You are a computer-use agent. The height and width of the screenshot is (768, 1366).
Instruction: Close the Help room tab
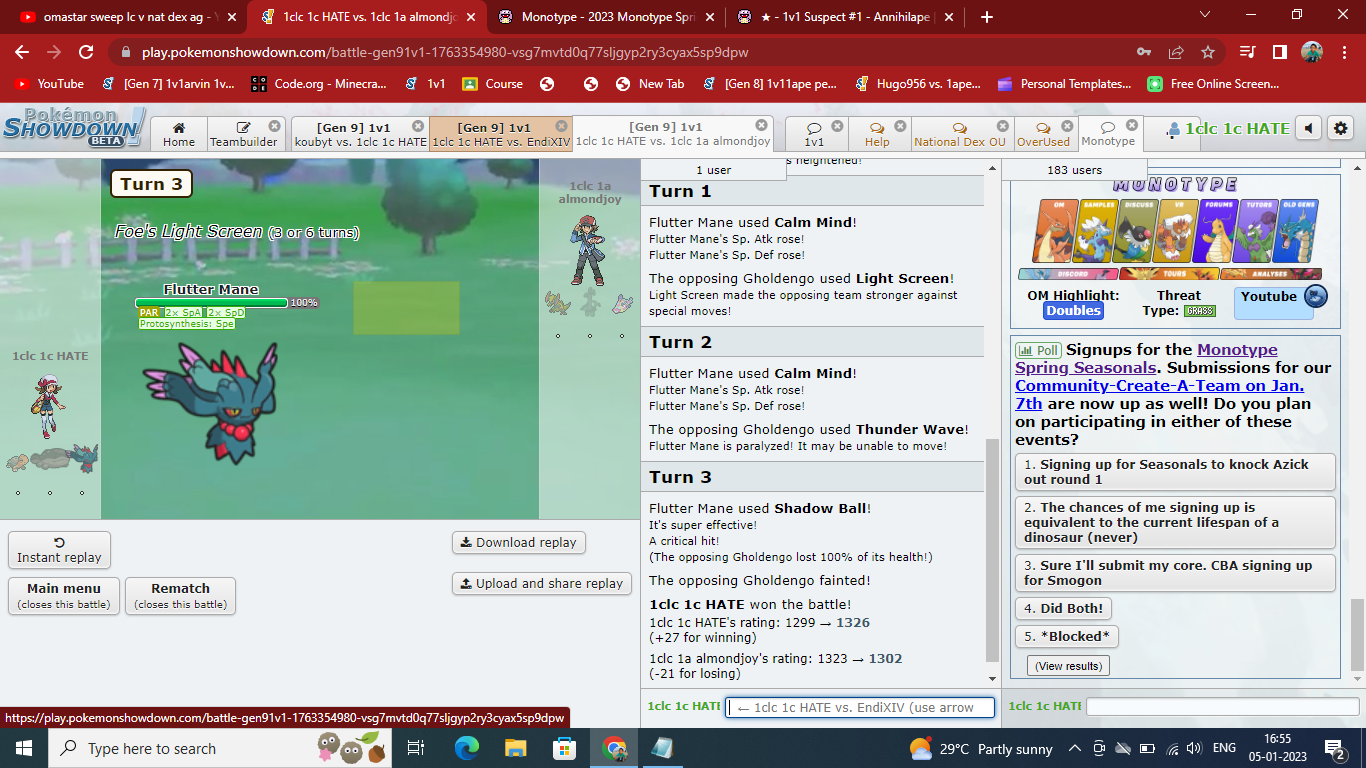pyautogui.click(x=899, y=127)
